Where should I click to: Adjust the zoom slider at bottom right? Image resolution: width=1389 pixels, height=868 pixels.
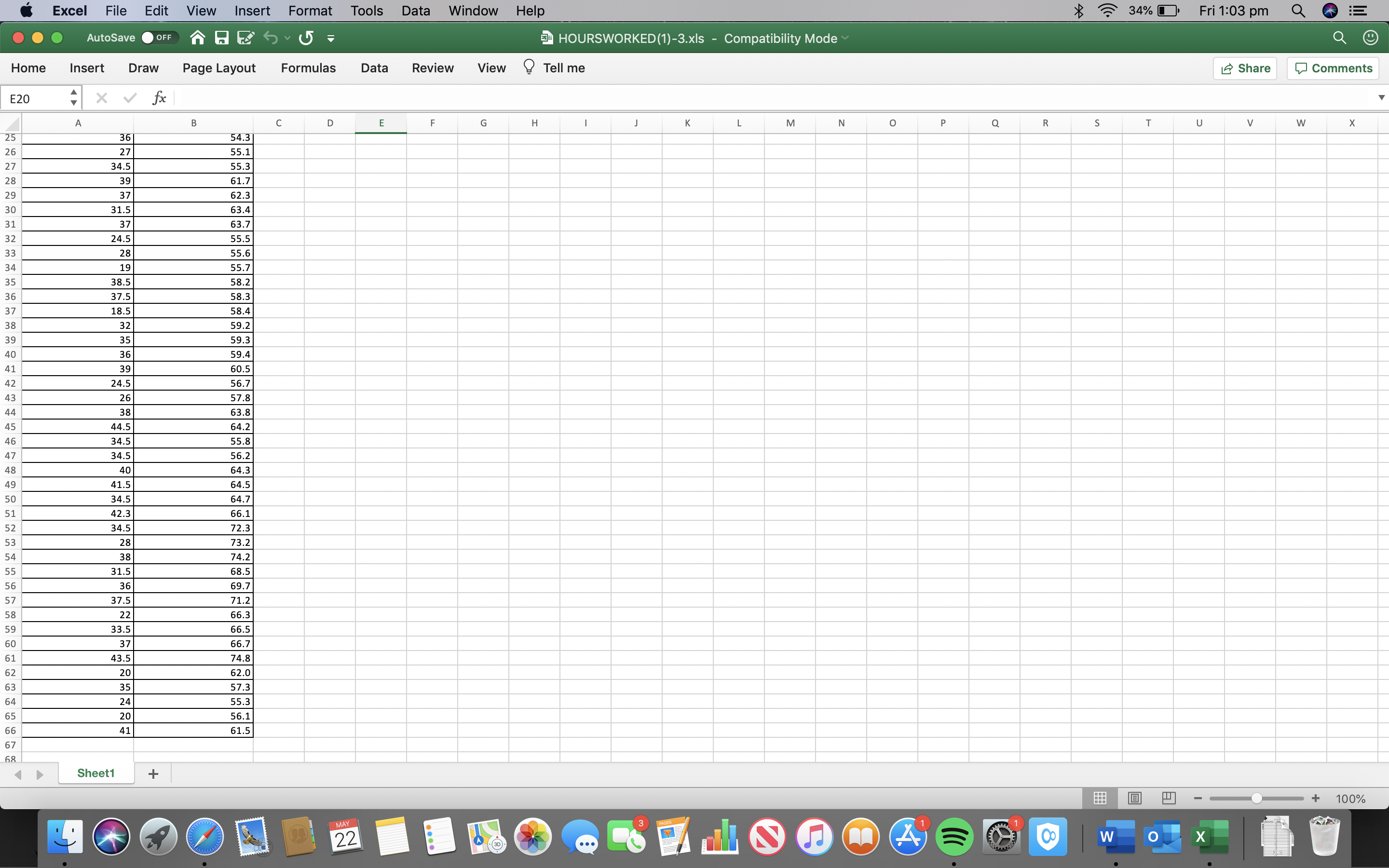1256,798
